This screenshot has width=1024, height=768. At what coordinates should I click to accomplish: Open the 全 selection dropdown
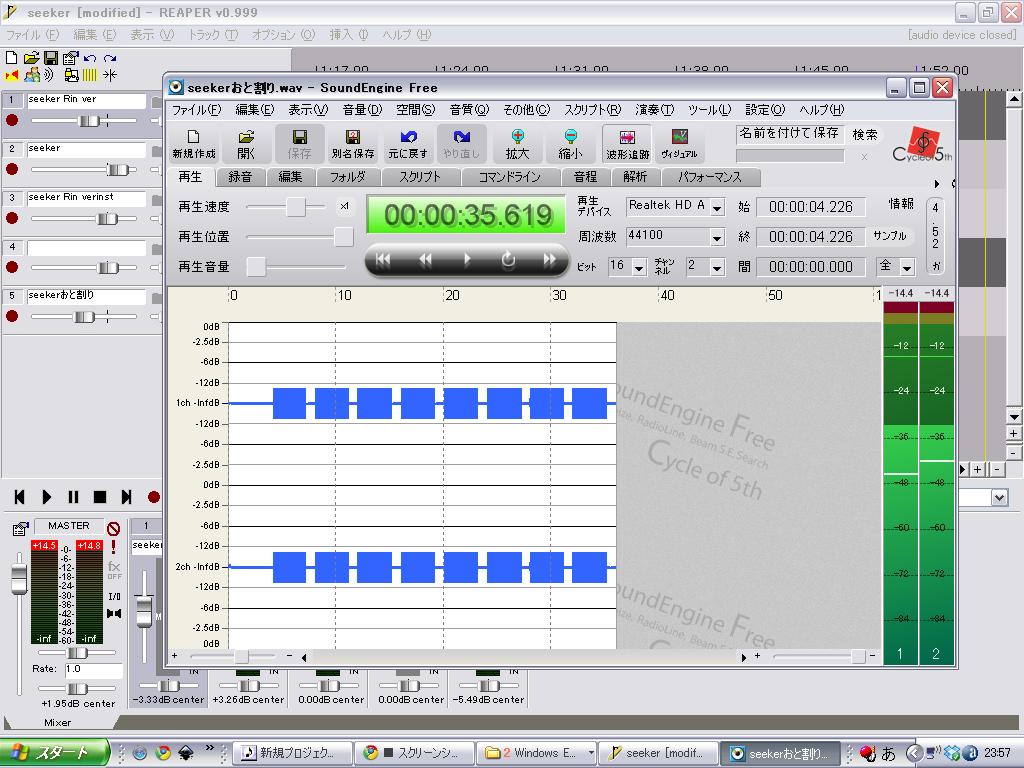[x=906, y=267]
